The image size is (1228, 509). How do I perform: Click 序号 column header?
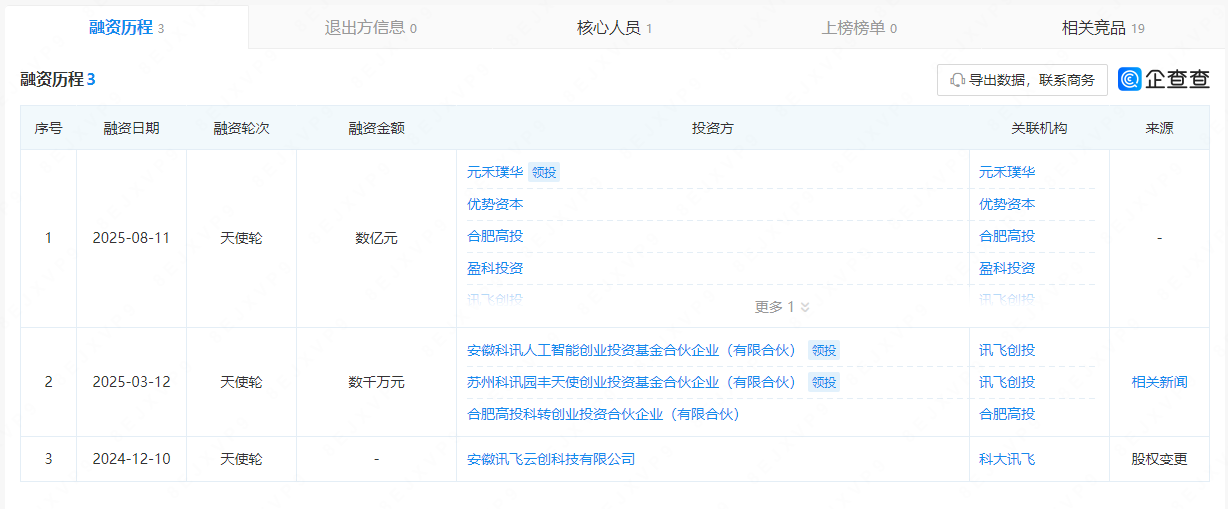pyautogui.click(x=48, y=128)
